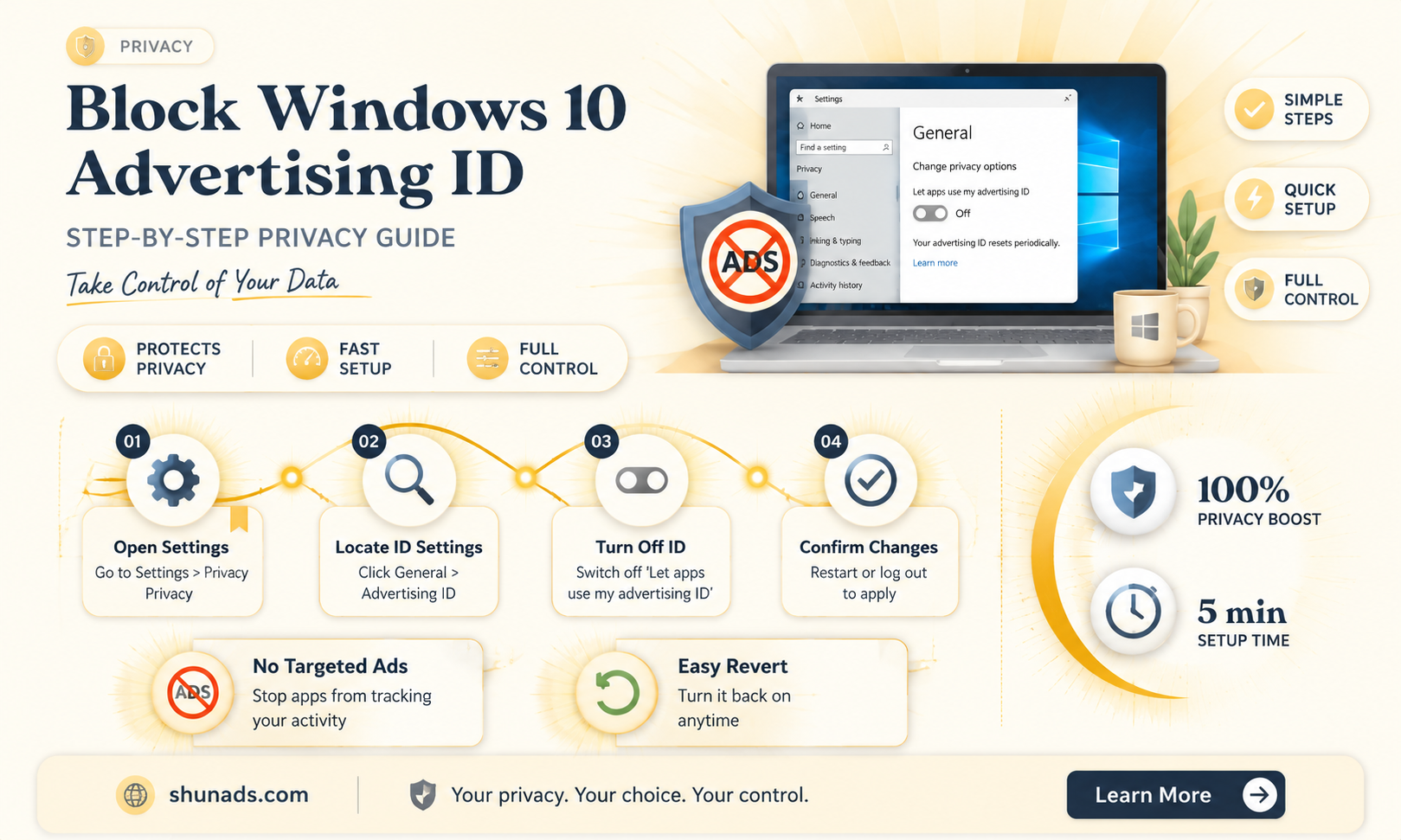Click the globe icon beside shunads.com
The image size is (1401, 840).
pos(136,794)
